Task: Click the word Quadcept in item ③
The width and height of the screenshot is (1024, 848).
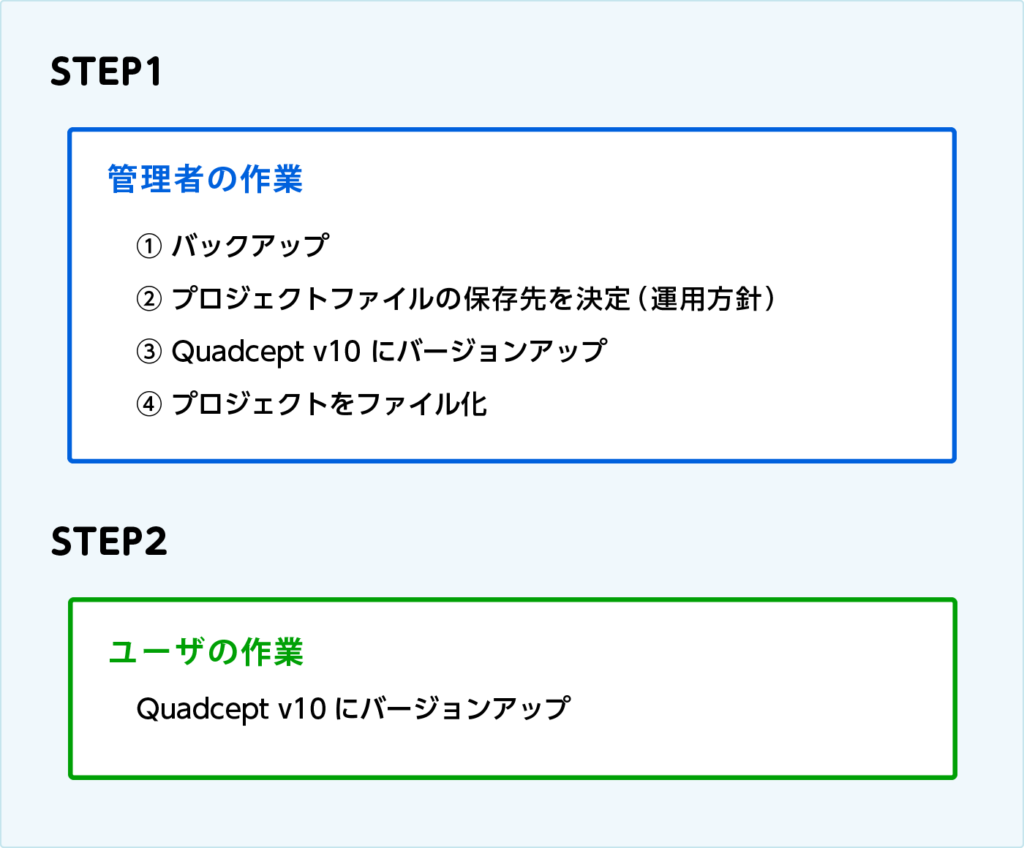Action: tap(227, 352)
